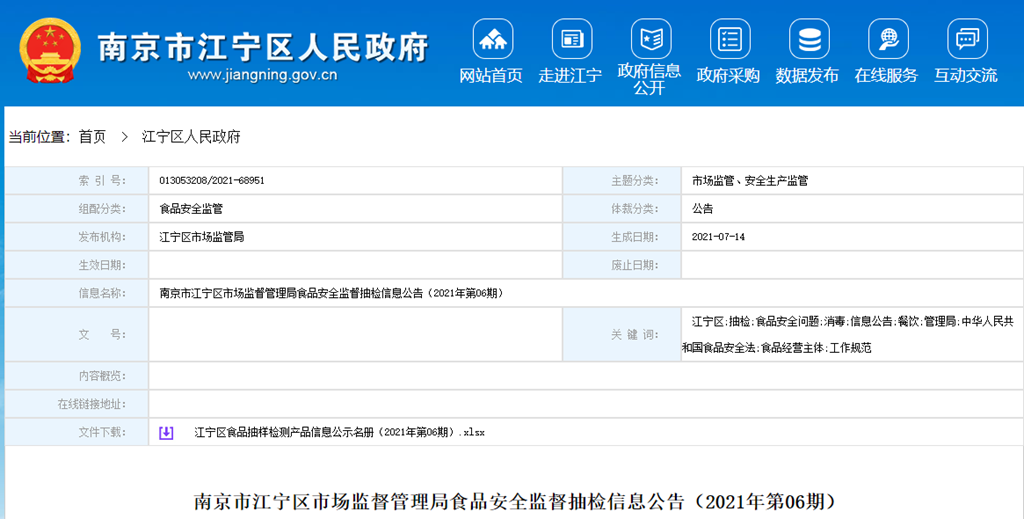Open the 互动交流 chat bubble icon
The image size is (1024, 519).
tap(966, 39)
